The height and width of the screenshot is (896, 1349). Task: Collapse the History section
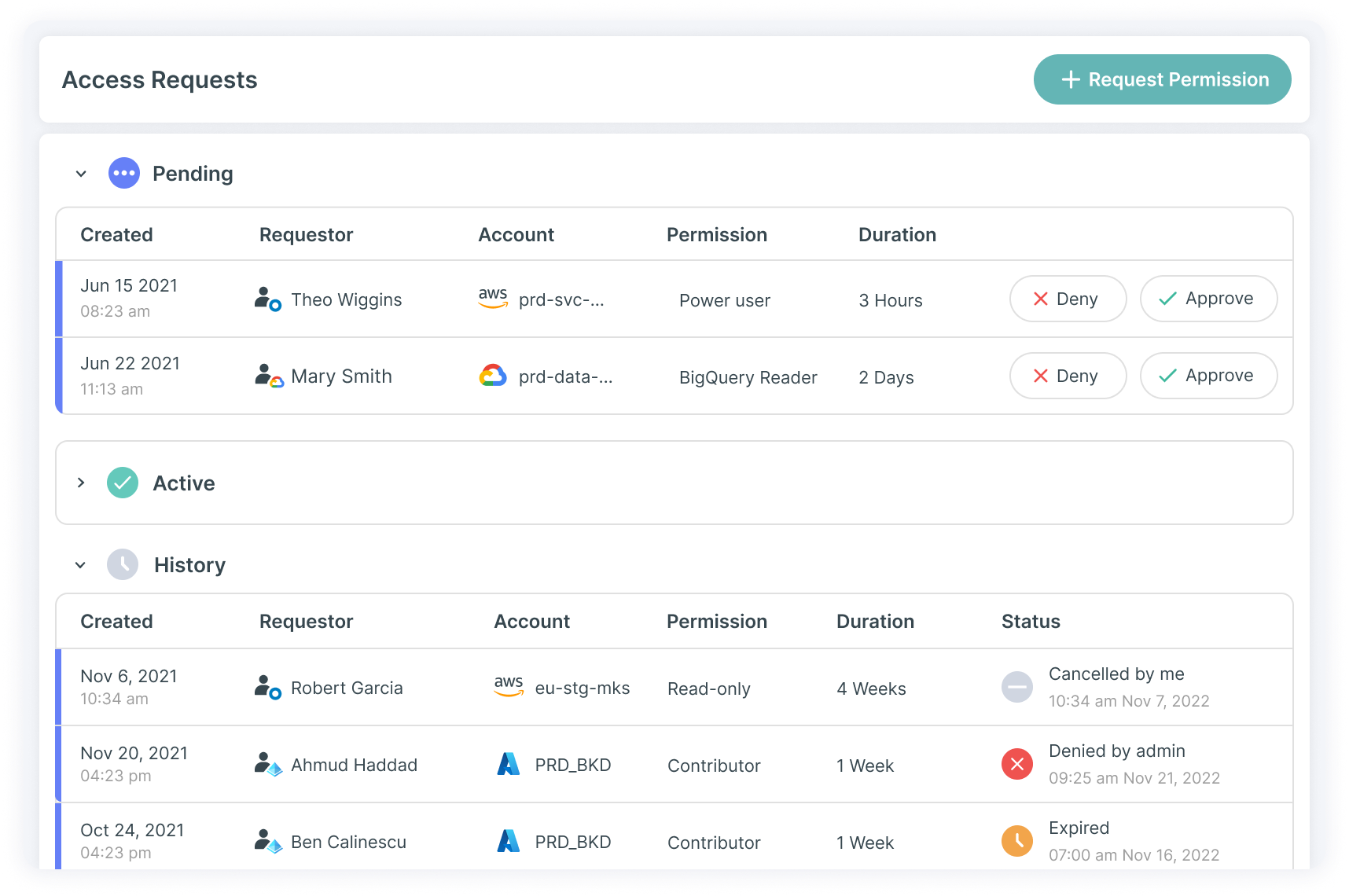(80, 564)
